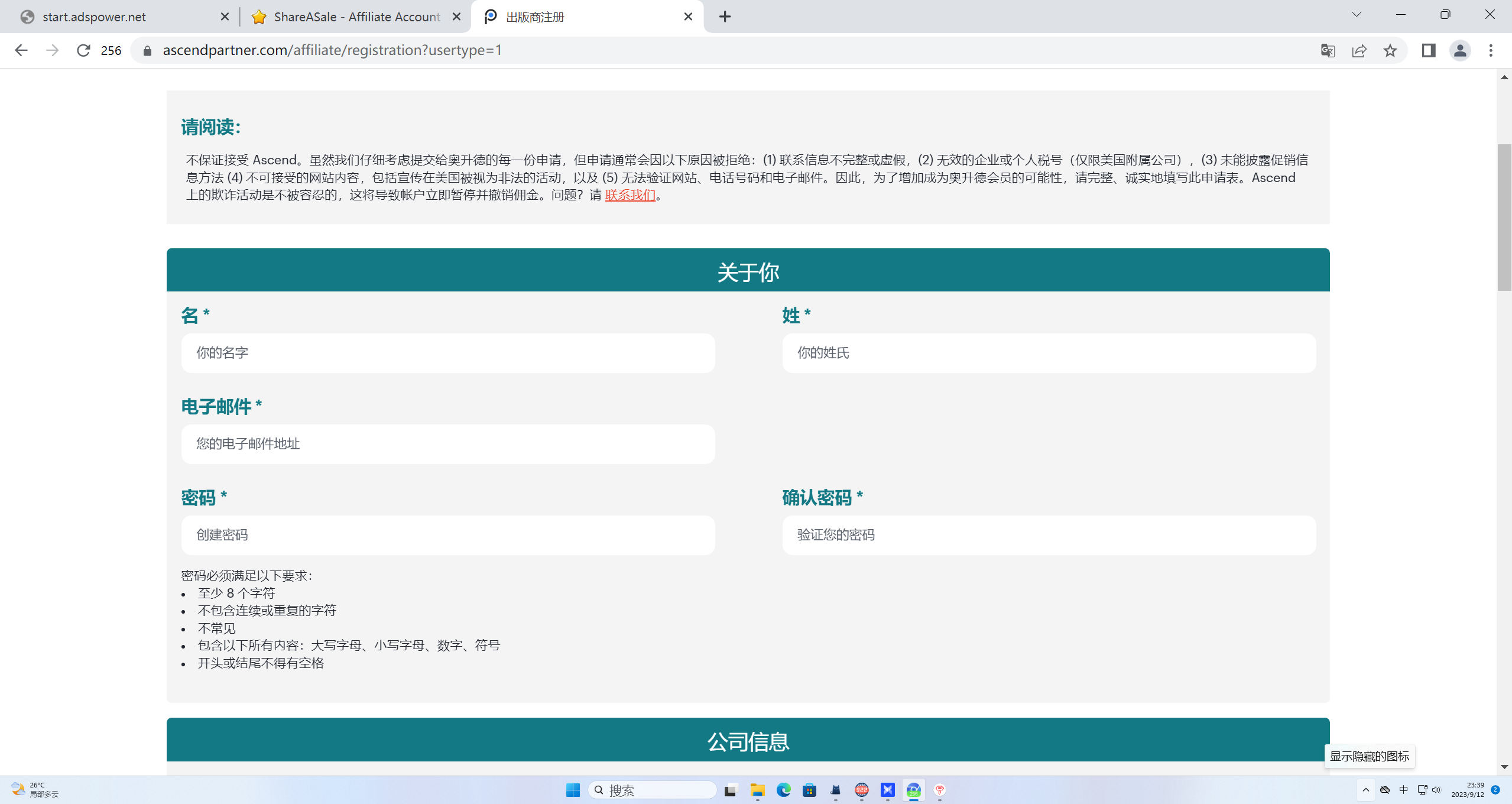Click the page vertical scrollbar thumb
1512x804 pixels.
tap(1504, 216)
